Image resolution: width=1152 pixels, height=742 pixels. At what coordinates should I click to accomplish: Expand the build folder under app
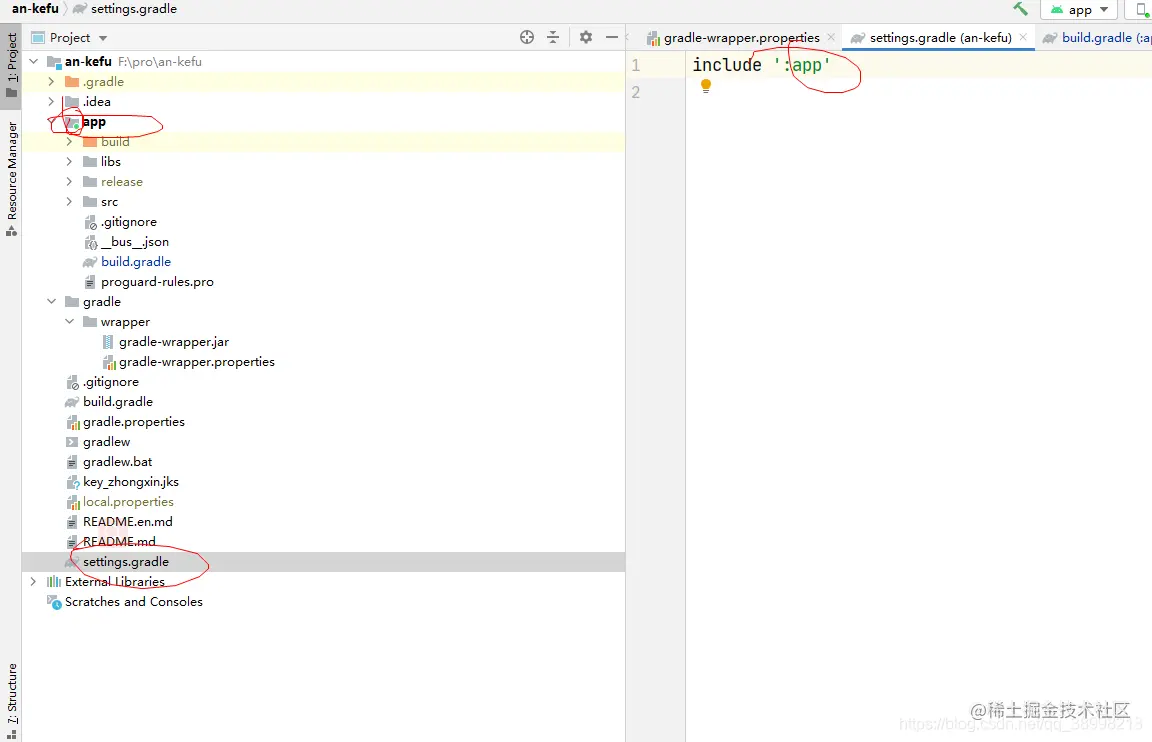(x=70, y=141)
